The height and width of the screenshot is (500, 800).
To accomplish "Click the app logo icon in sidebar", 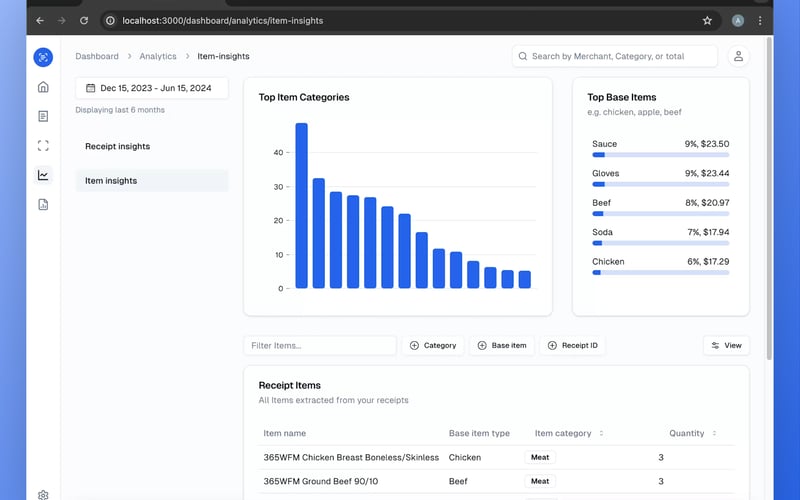I will tap(43, 57).
